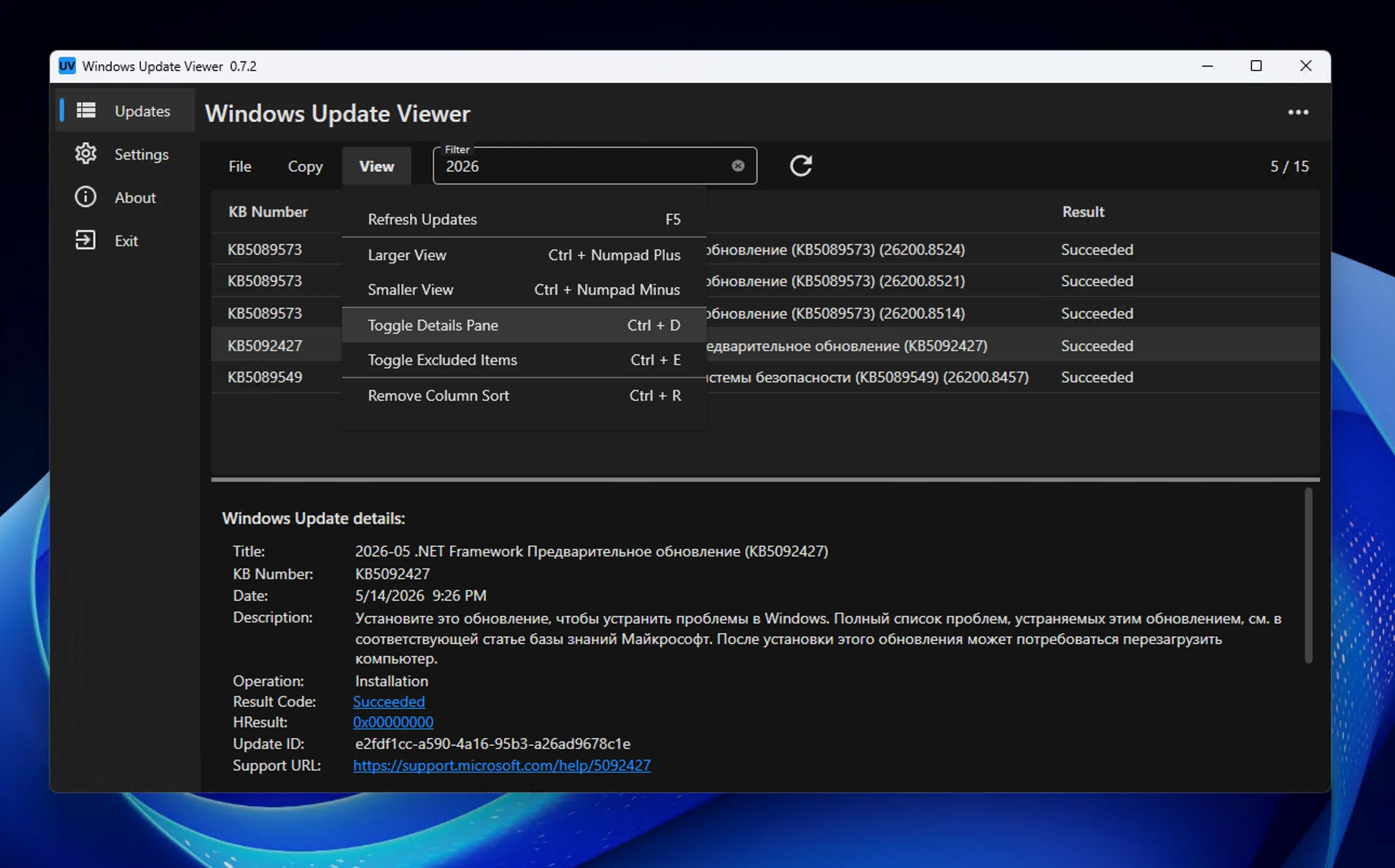Open the support.microsoft.com help link
The image size is (1395, 868).
point(502,765)
